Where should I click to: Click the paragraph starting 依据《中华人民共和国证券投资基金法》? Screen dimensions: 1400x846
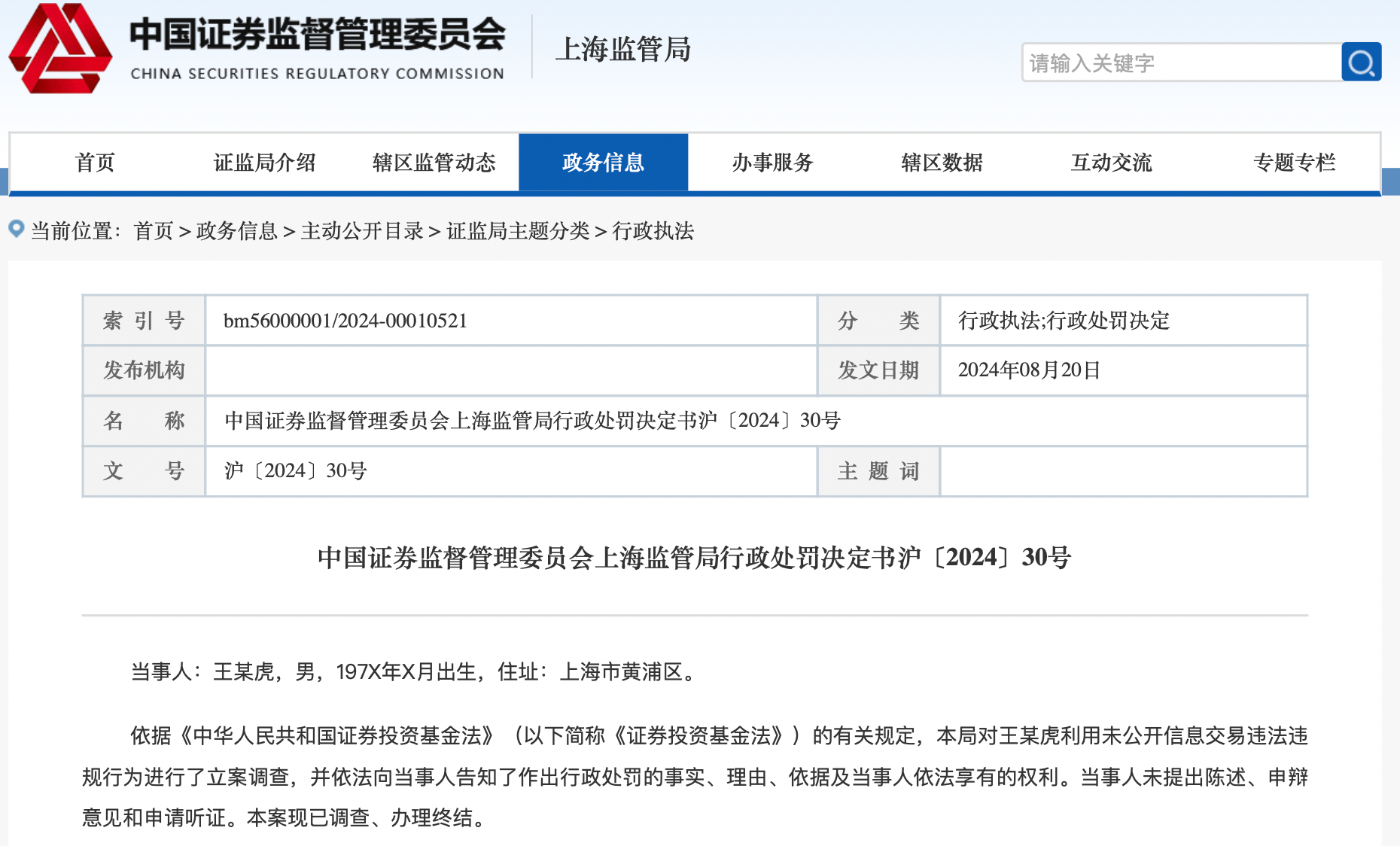tap(695, 777)
